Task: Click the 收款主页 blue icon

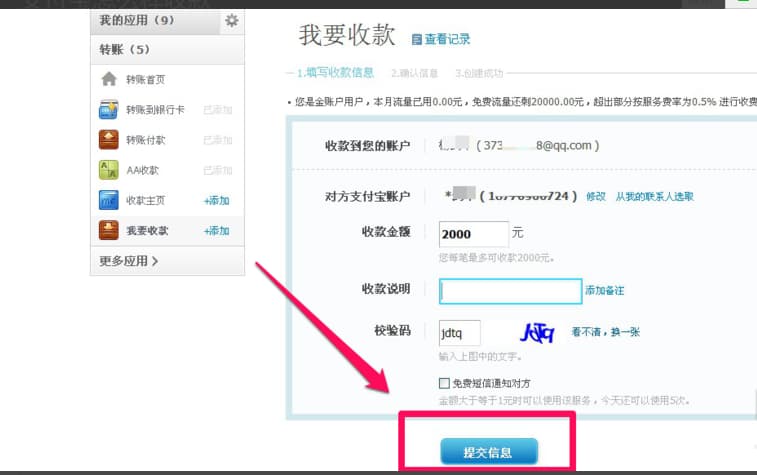Action: (109, 200)
